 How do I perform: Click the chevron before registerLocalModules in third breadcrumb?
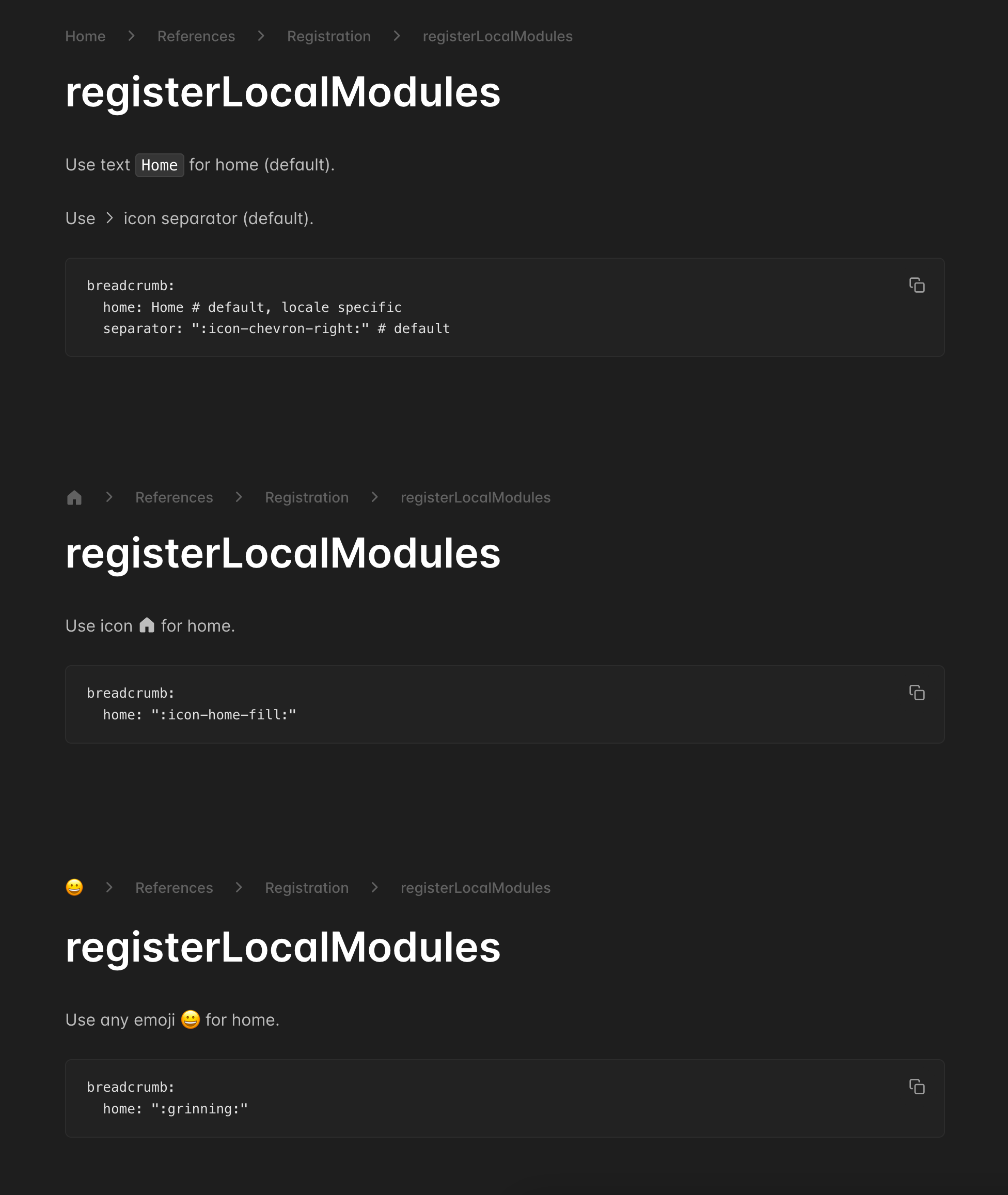375,888
